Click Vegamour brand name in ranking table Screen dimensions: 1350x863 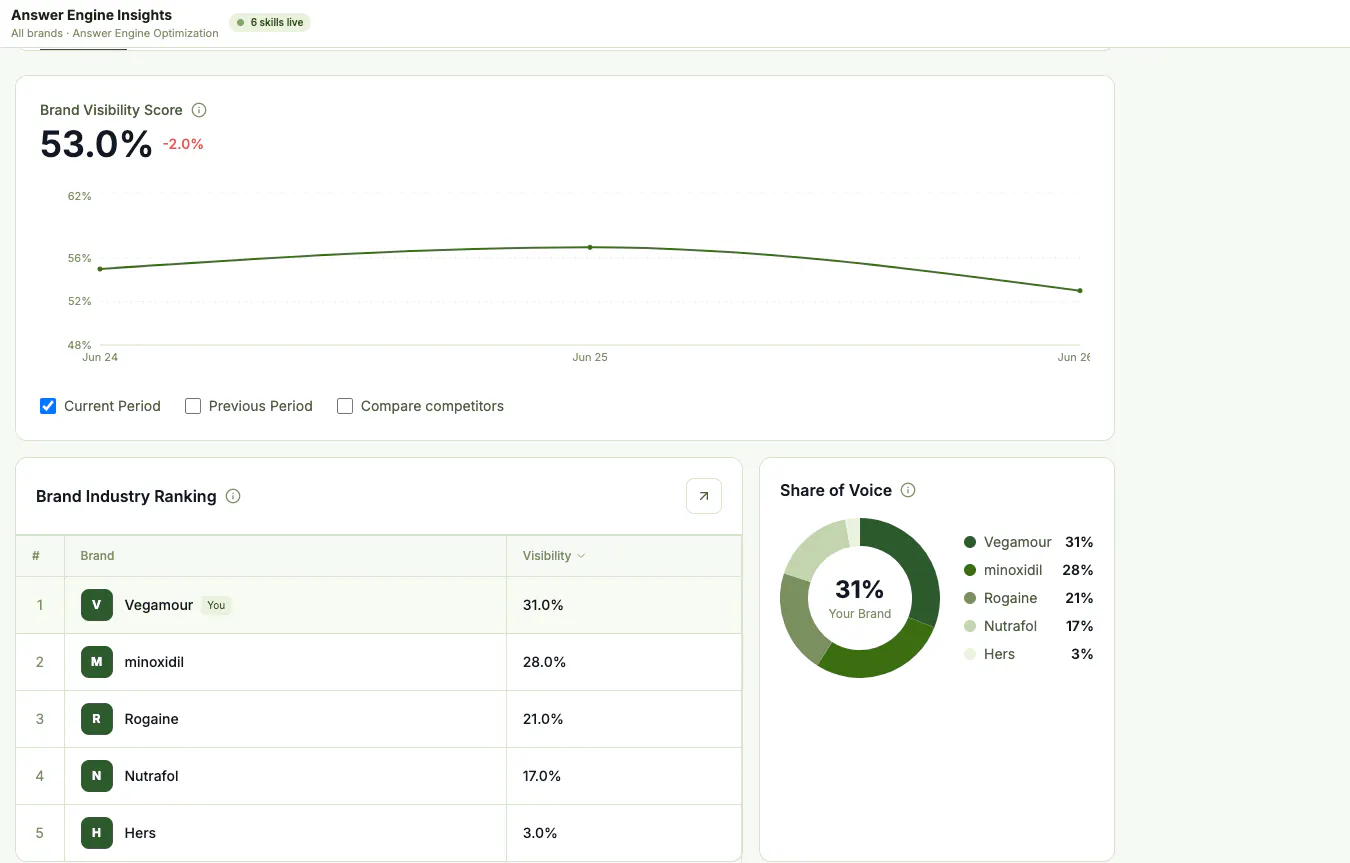point(159,605)
